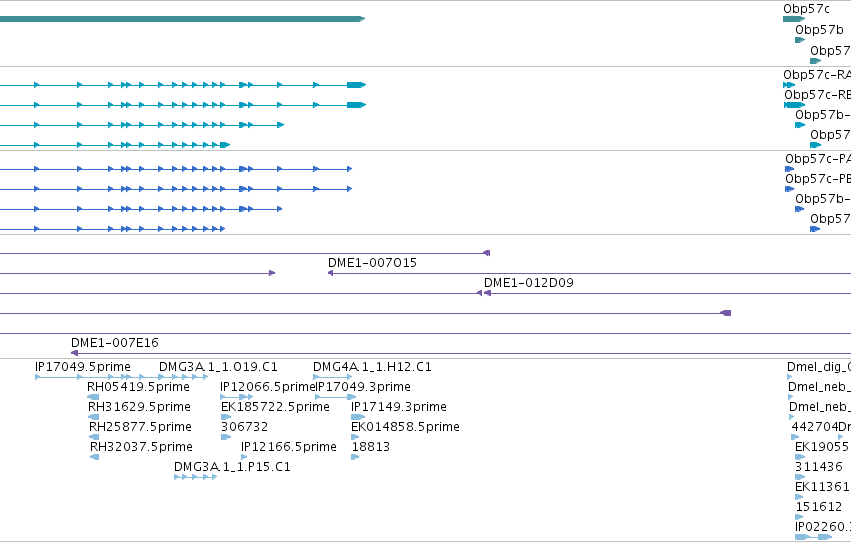851x542 pixels.
Task: Click the small glyph below 18813 label
Action: pyautogui.click(x=355, y=457)
